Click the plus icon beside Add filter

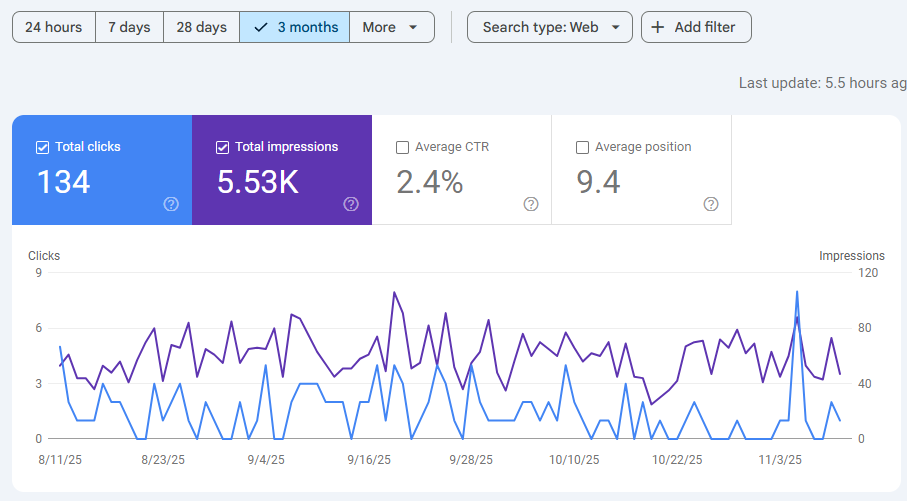click(x=657, y=28)
